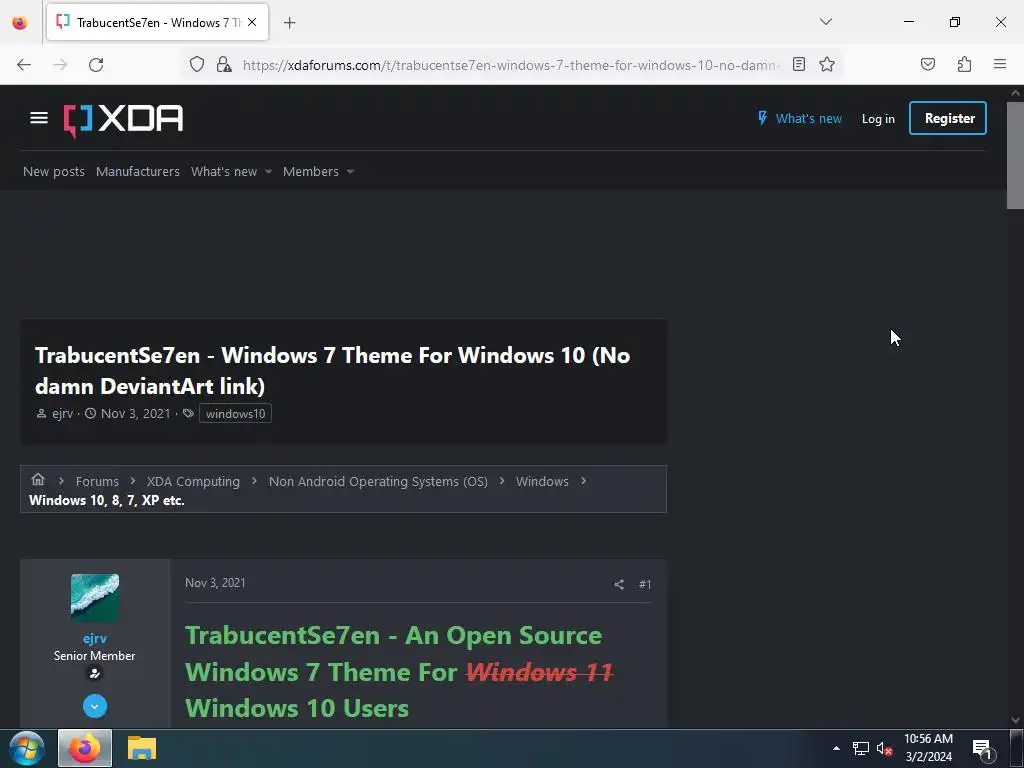Open Windows 10, 8, 7, XP etc. breadcrumb
1024x768 pixels.
pos(107,500)
